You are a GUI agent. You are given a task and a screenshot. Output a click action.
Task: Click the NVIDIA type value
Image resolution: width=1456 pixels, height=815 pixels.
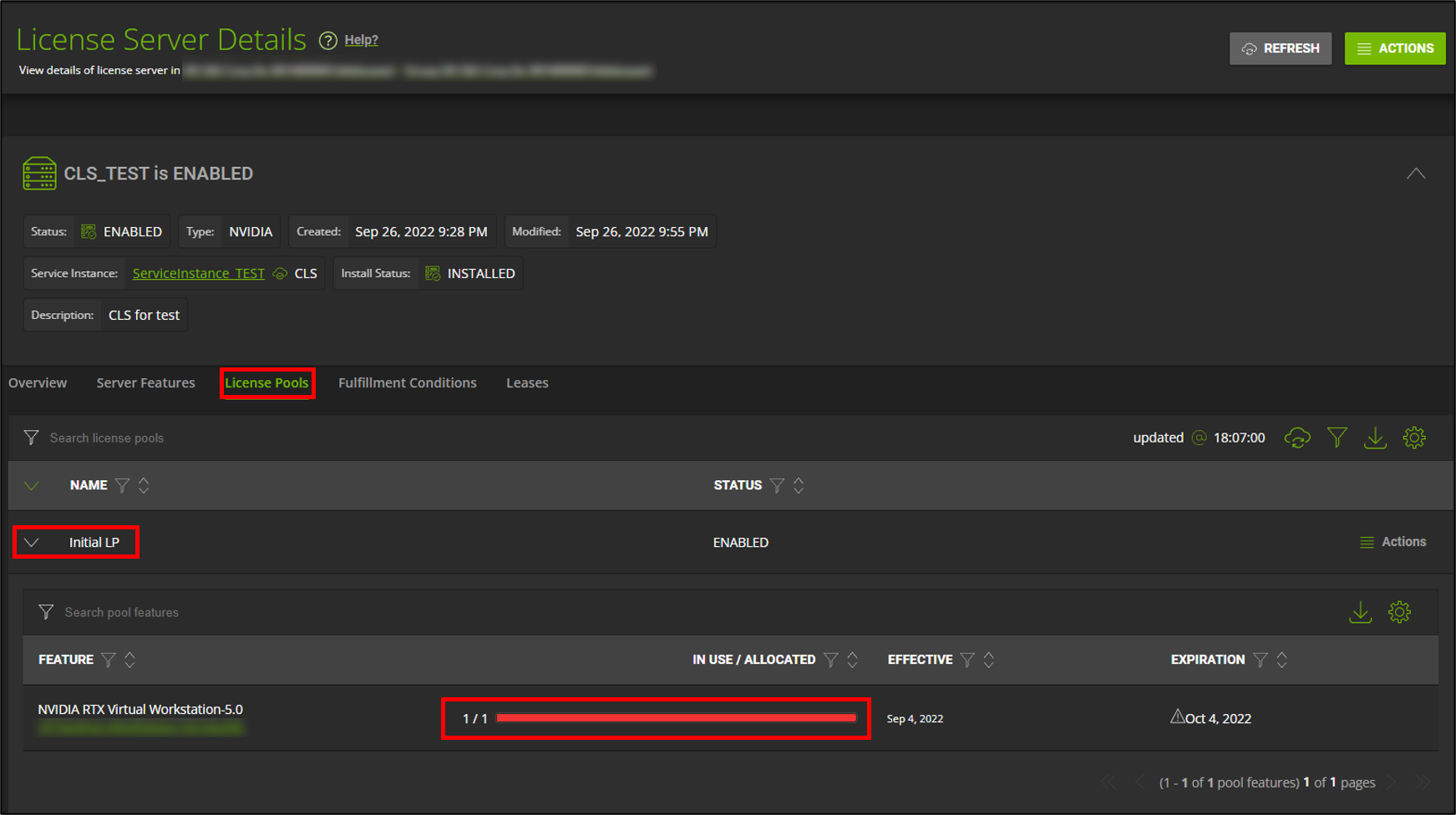(251, 231)
